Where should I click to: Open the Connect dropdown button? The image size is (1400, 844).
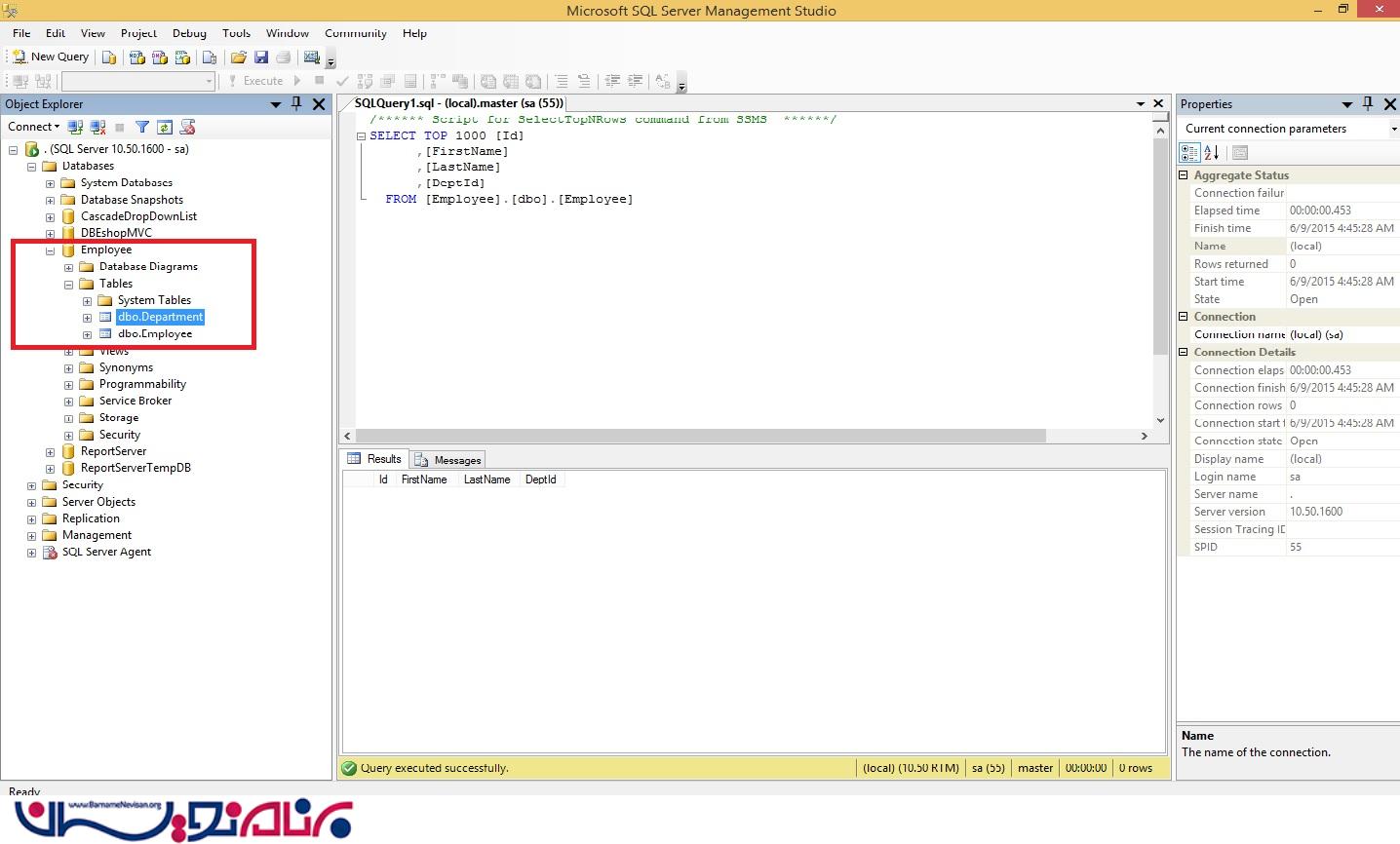33,127
